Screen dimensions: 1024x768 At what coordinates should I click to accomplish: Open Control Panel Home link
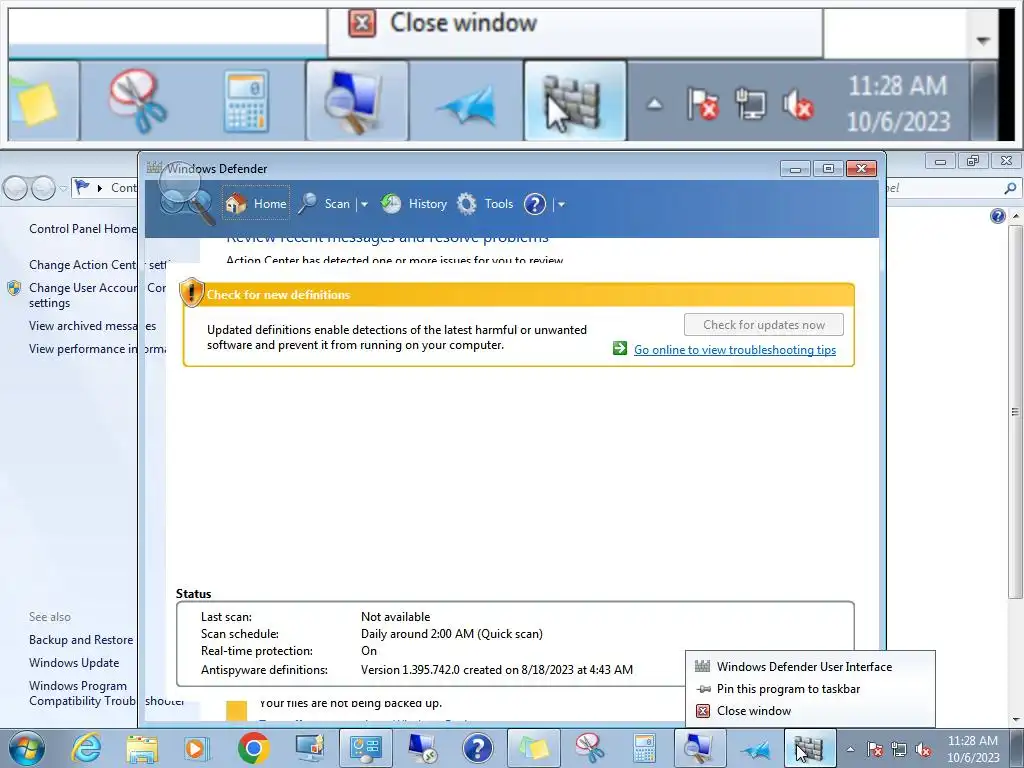click(82, 229)
